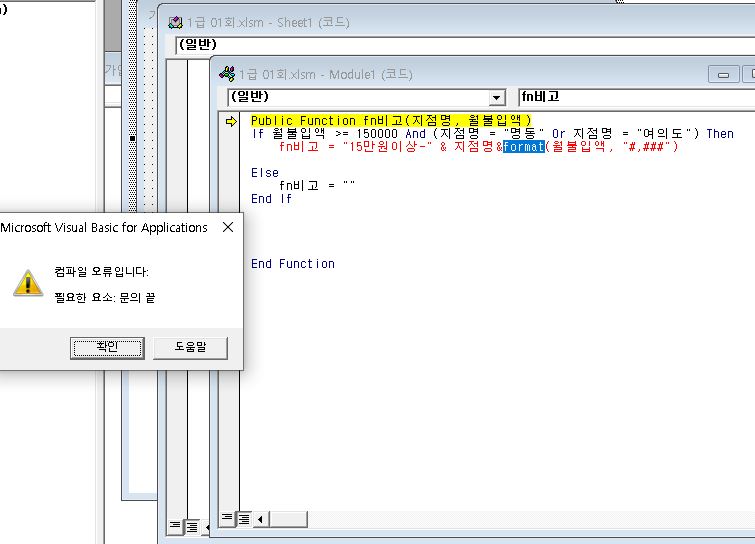Open 도움말 for the compile error
The height and width of the screenshot is (544, 755).
click(190, 347)
